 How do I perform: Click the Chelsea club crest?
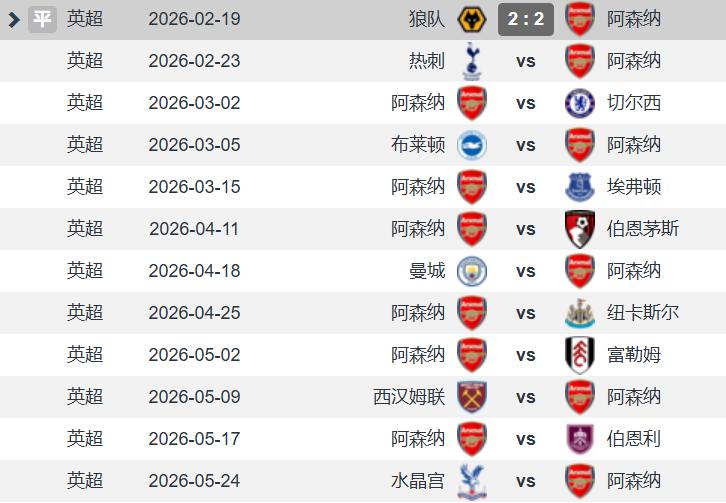click(580, 103)
